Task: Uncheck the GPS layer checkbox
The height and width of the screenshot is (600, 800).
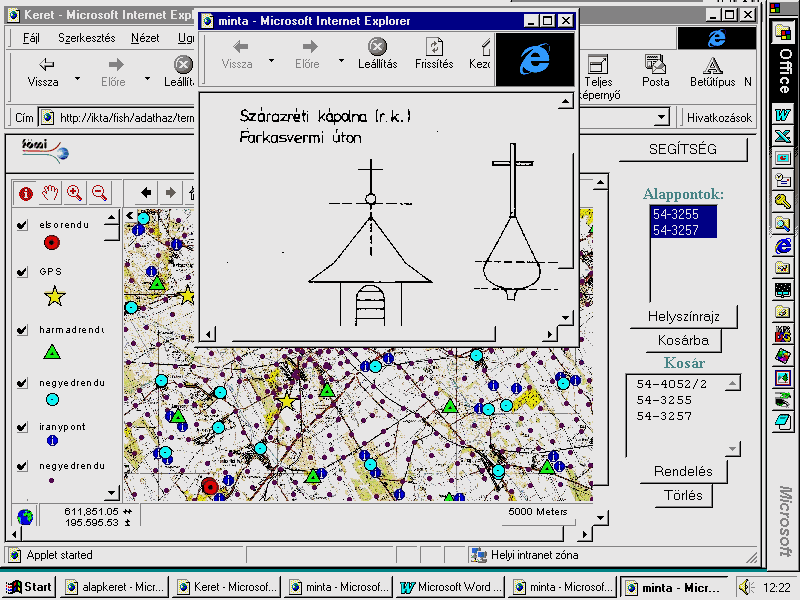Action: (x=22, y=271)
